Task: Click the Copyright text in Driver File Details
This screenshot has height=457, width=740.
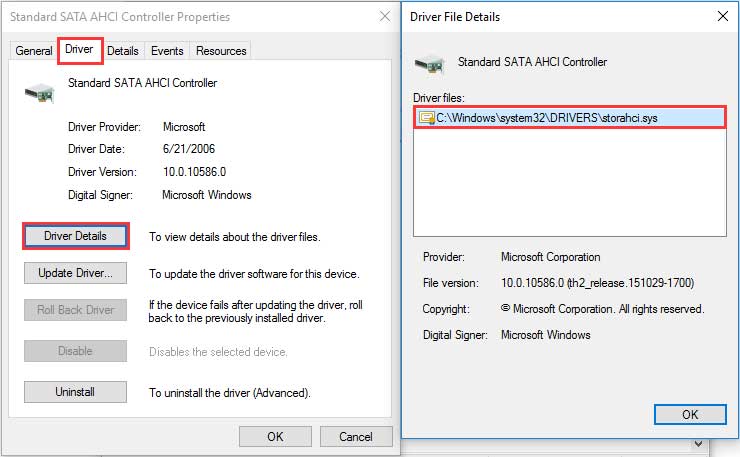Action: pyautogui.click(x=602, y=309)
